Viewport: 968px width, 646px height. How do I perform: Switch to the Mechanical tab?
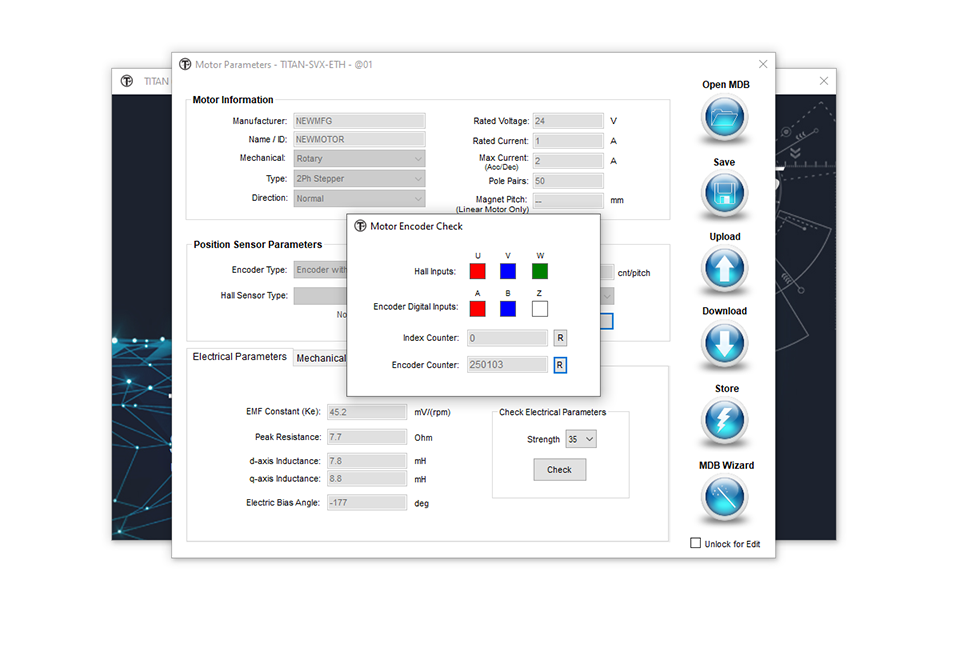pos(320,358)
